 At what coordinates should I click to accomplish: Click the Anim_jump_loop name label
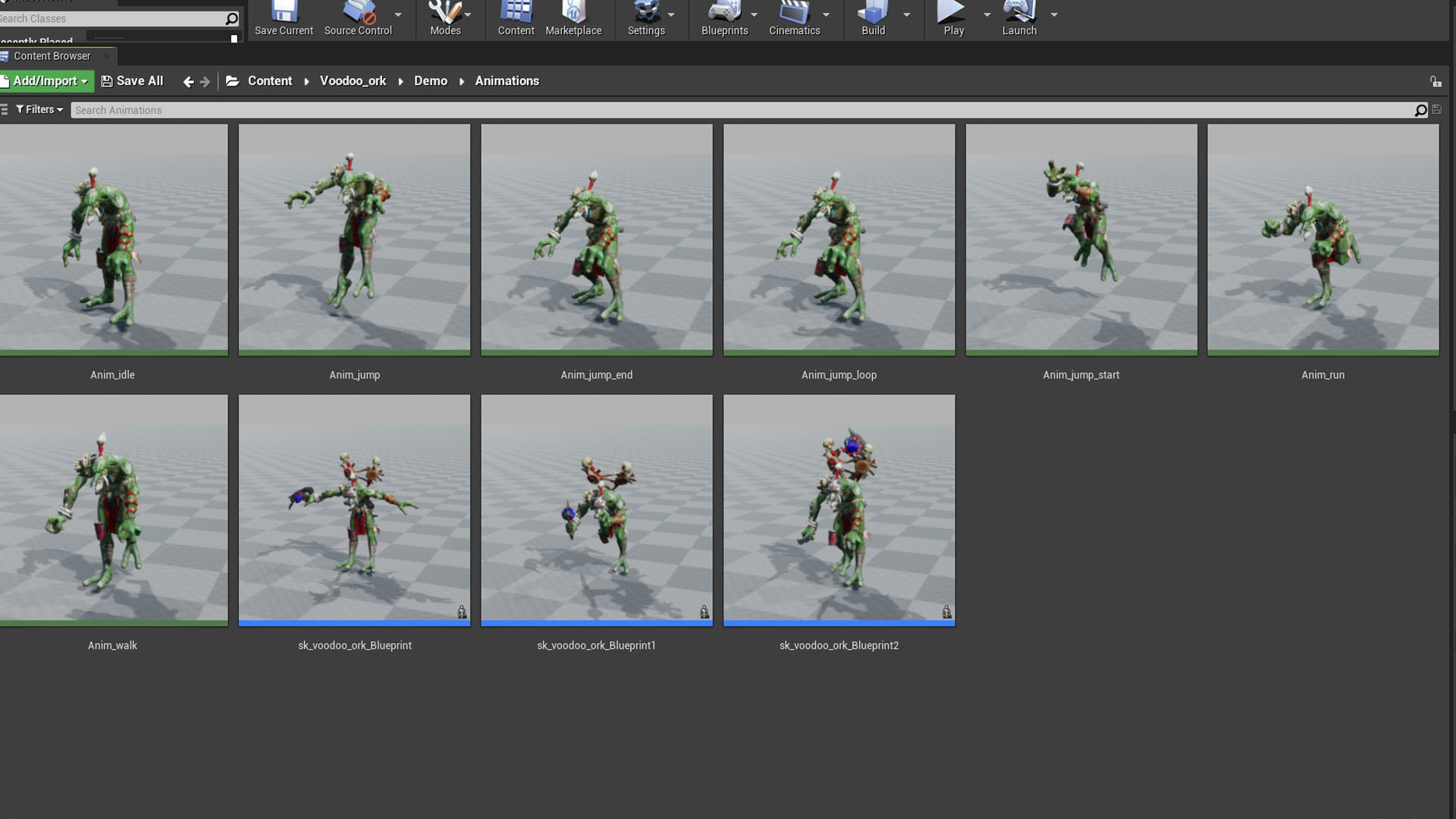click(839, 375)
